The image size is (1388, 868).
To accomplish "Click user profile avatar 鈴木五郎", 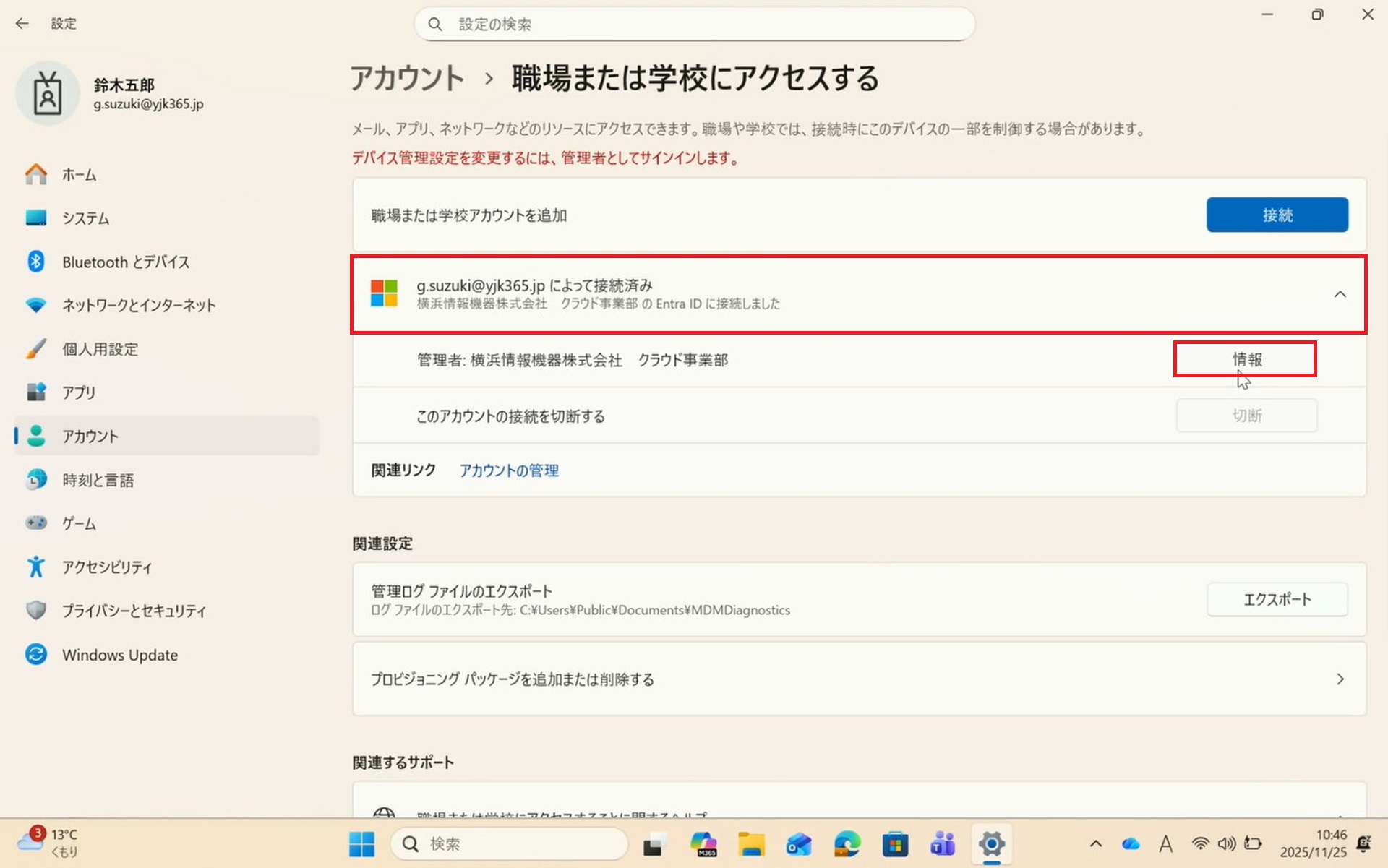I will [48, 94].
